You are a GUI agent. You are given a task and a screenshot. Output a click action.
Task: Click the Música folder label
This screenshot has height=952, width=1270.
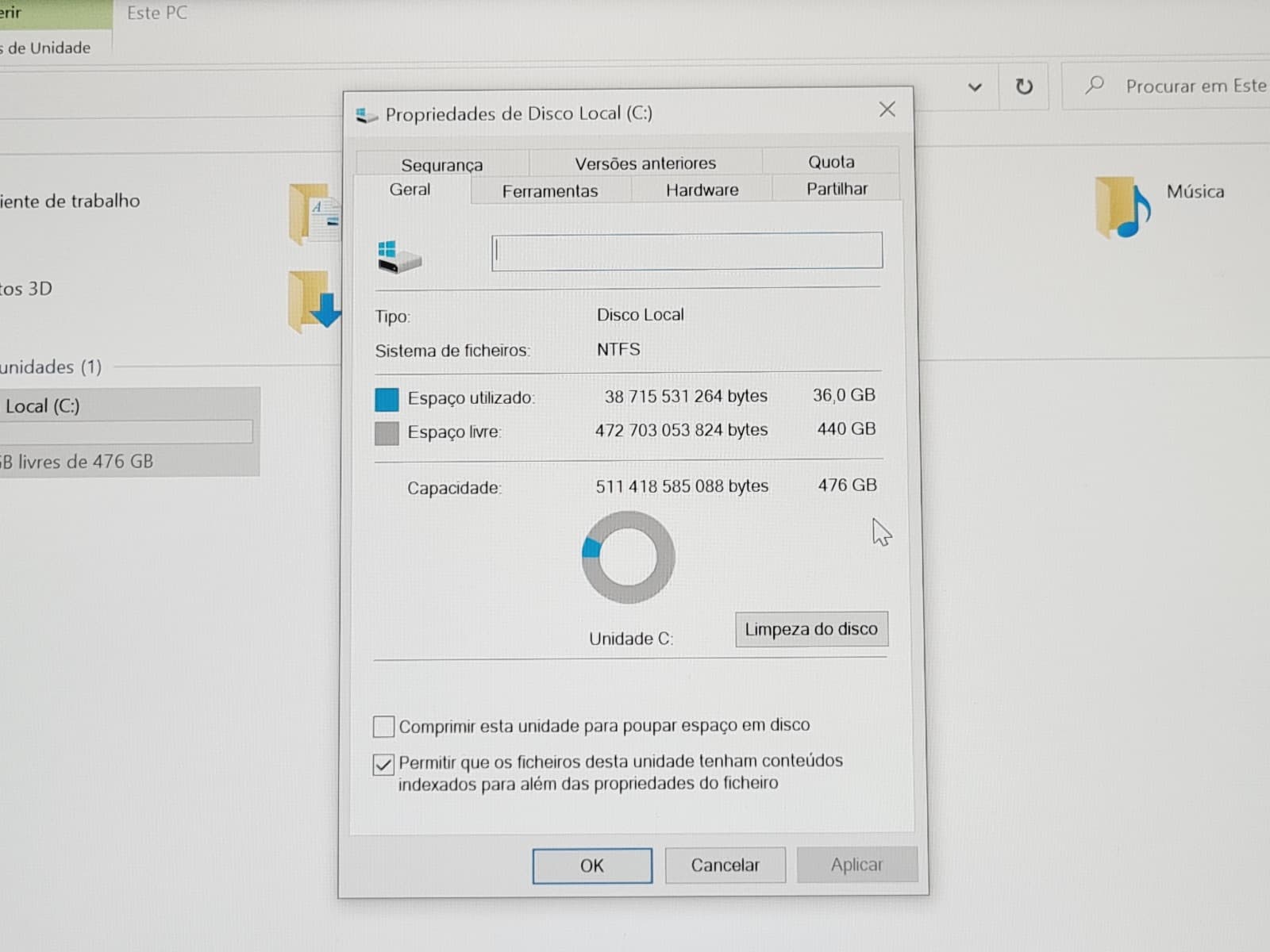coord(1195,191)
